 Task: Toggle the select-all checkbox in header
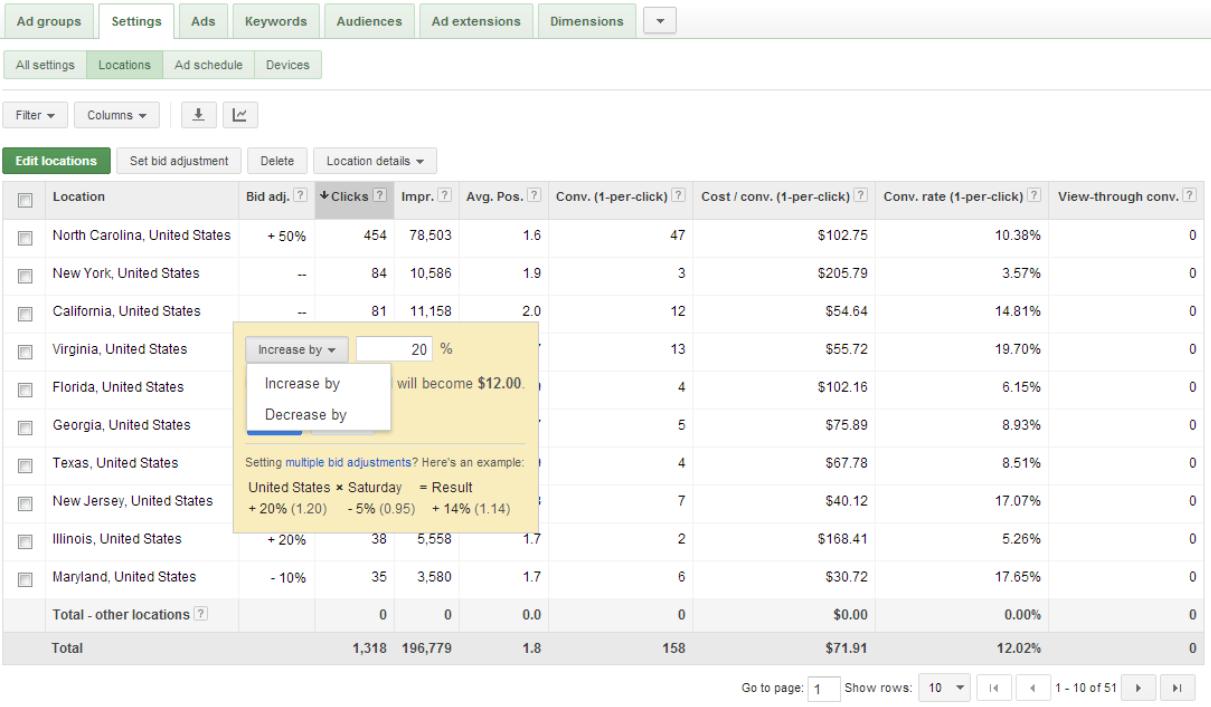pyautogui.click(x=23, y=199)
